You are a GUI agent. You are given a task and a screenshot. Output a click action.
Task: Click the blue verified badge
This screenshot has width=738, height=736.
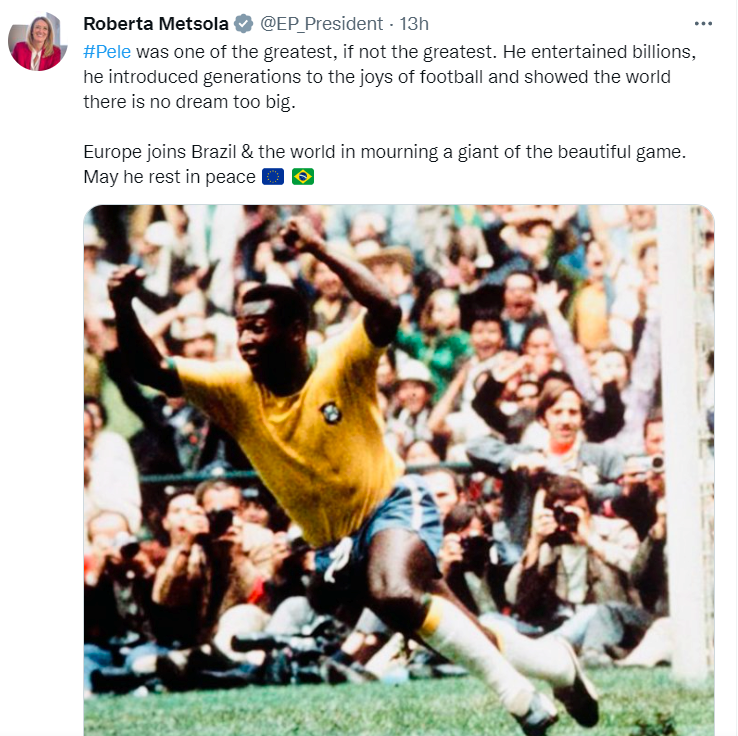(x=243, y=24)
